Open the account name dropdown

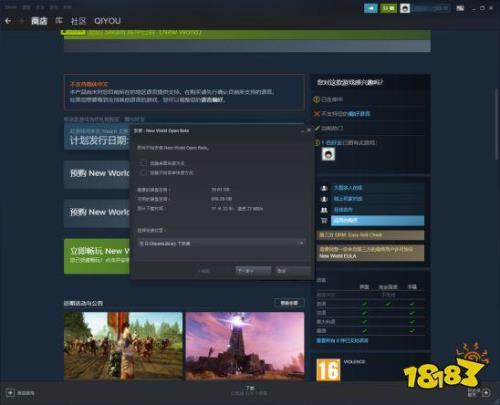click(x=430, y=8)
